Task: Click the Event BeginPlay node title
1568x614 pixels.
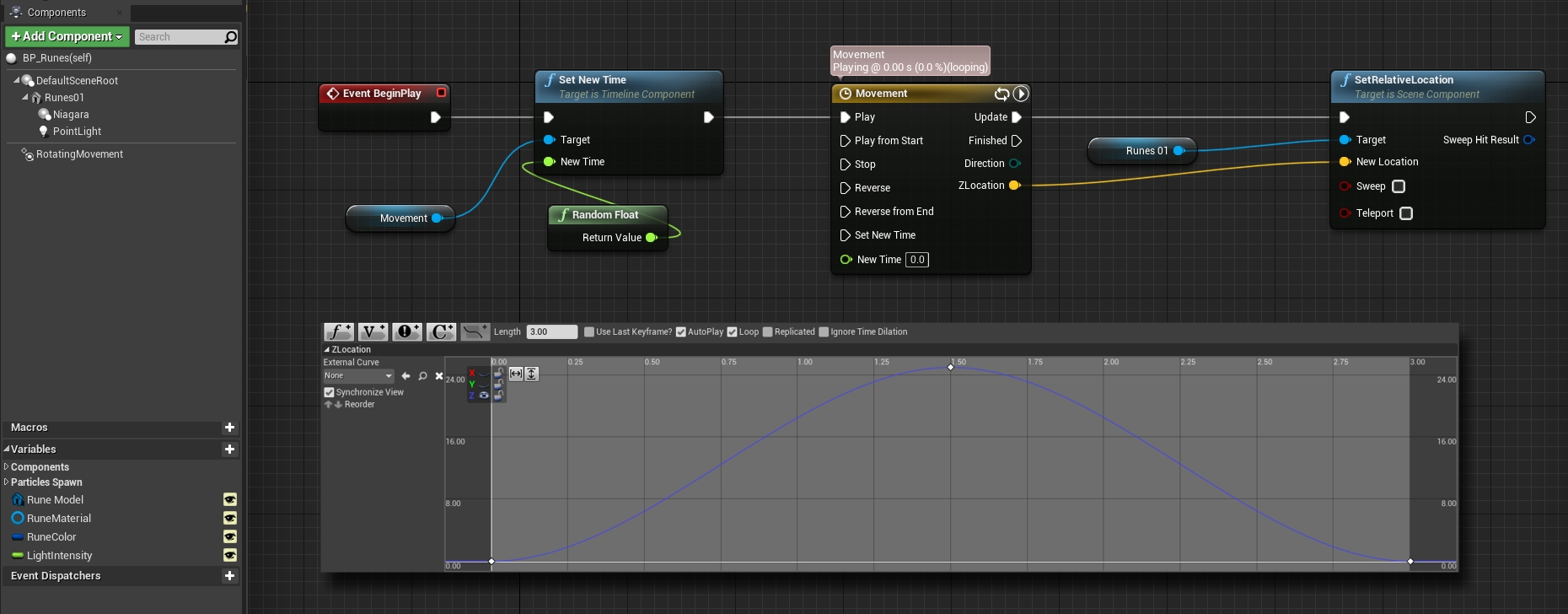Action: tap(382, 94)
